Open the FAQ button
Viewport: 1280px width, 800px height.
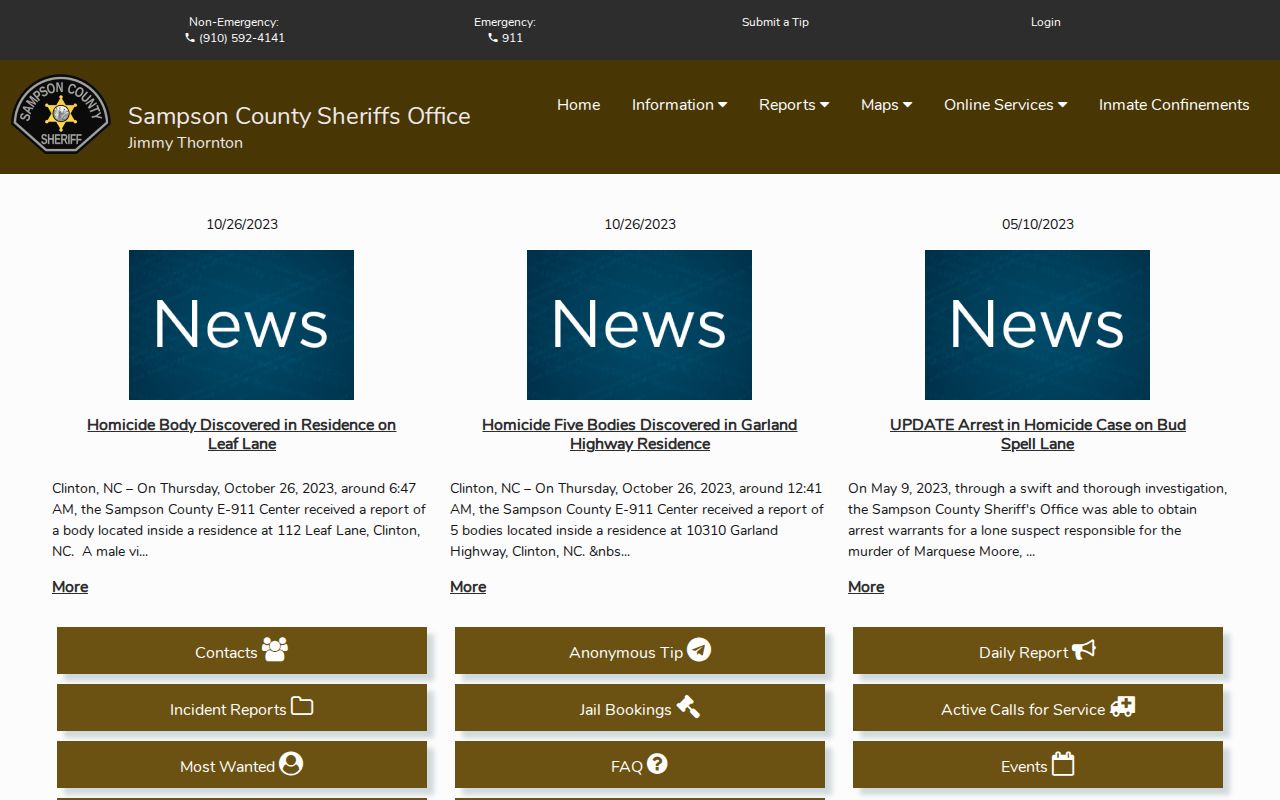[x=640, y=765]
